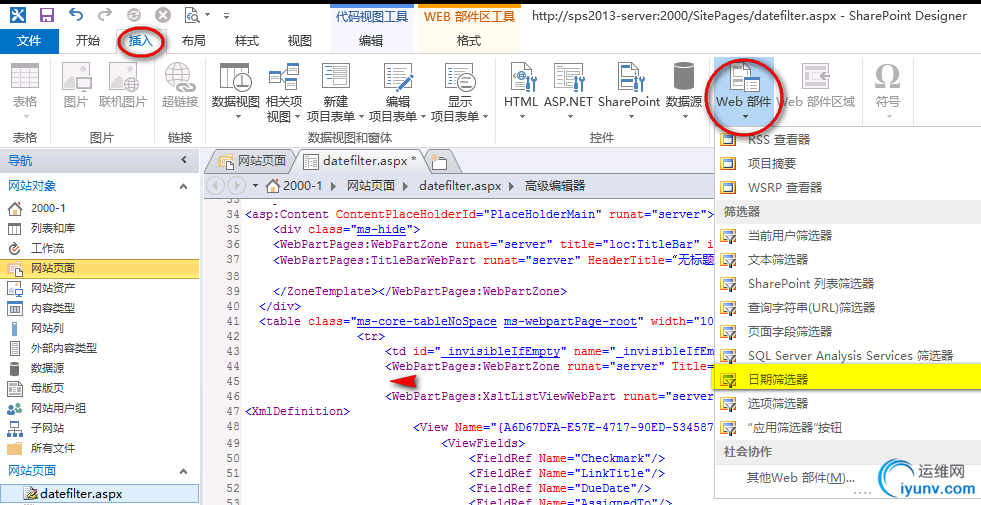This screenshot has height=505, width=981.
Task: Click the Redo arrow in title bar
Action: tap(104, 14)
